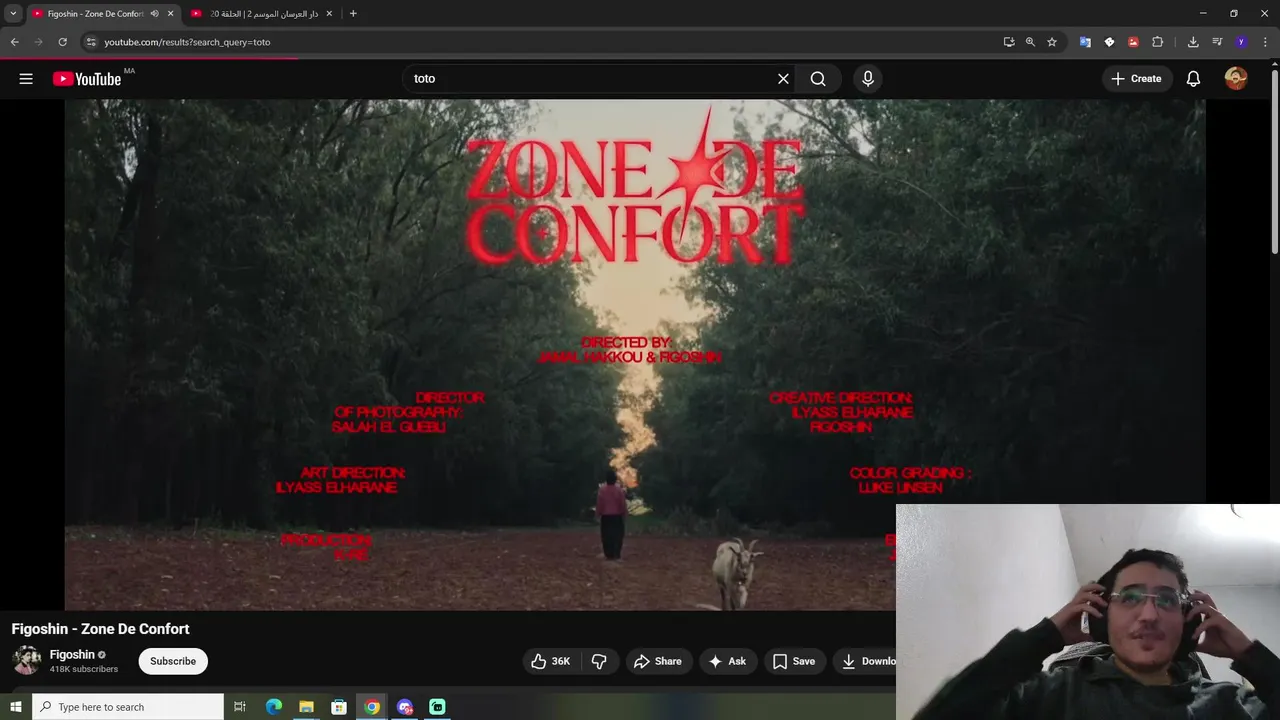Click the Ask button under the video
Viewport: 1280px width, 720px height.
[x=728, y=661]
